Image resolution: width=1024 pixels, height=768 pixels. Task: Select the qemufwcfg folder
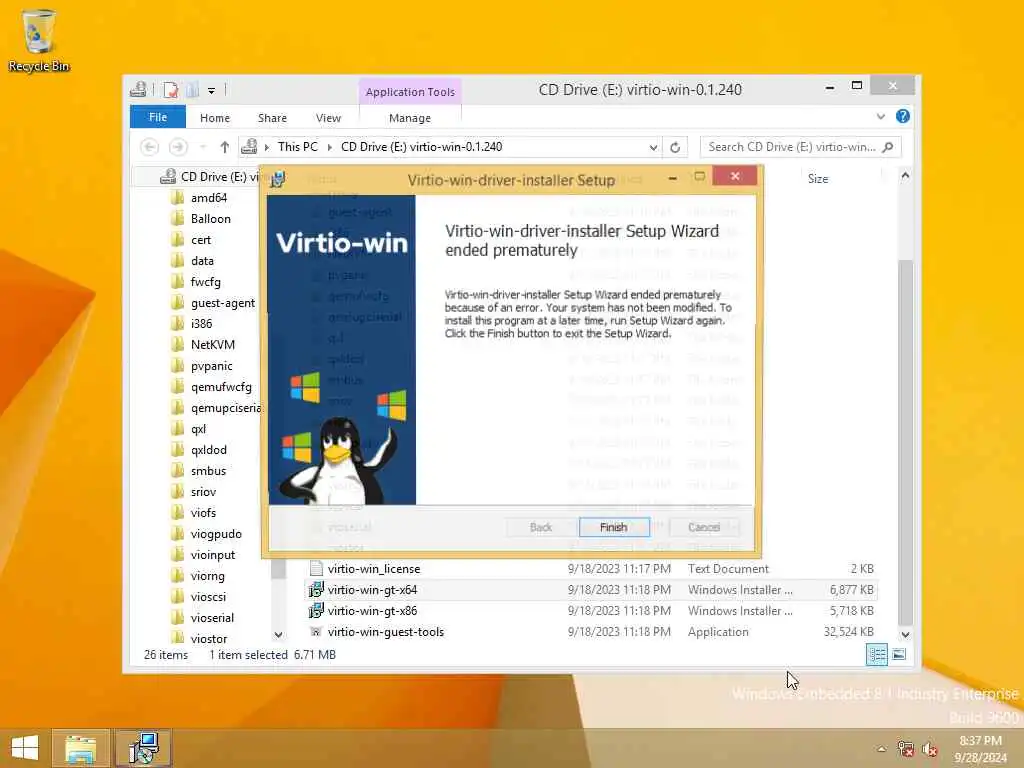click(221, 387)
